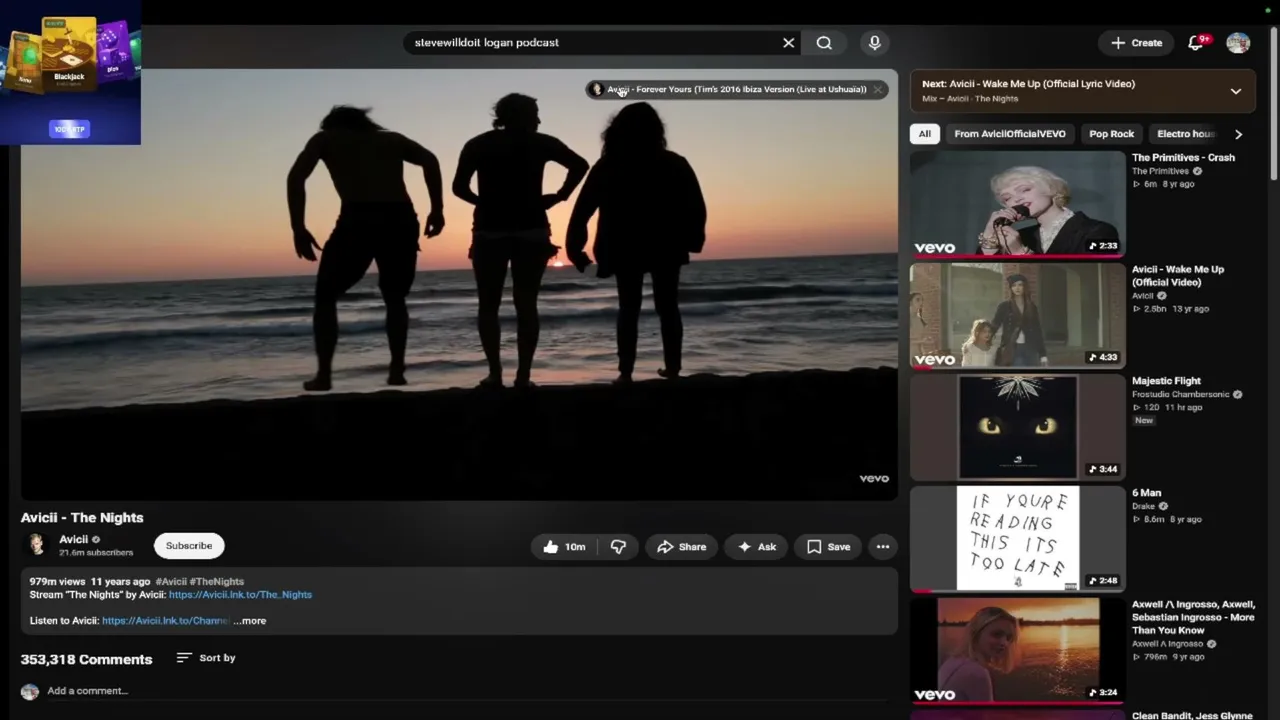Open The Primitives - Crash thumbnail
This screenshot has width=1280, height=720.
coord(1017,204)
